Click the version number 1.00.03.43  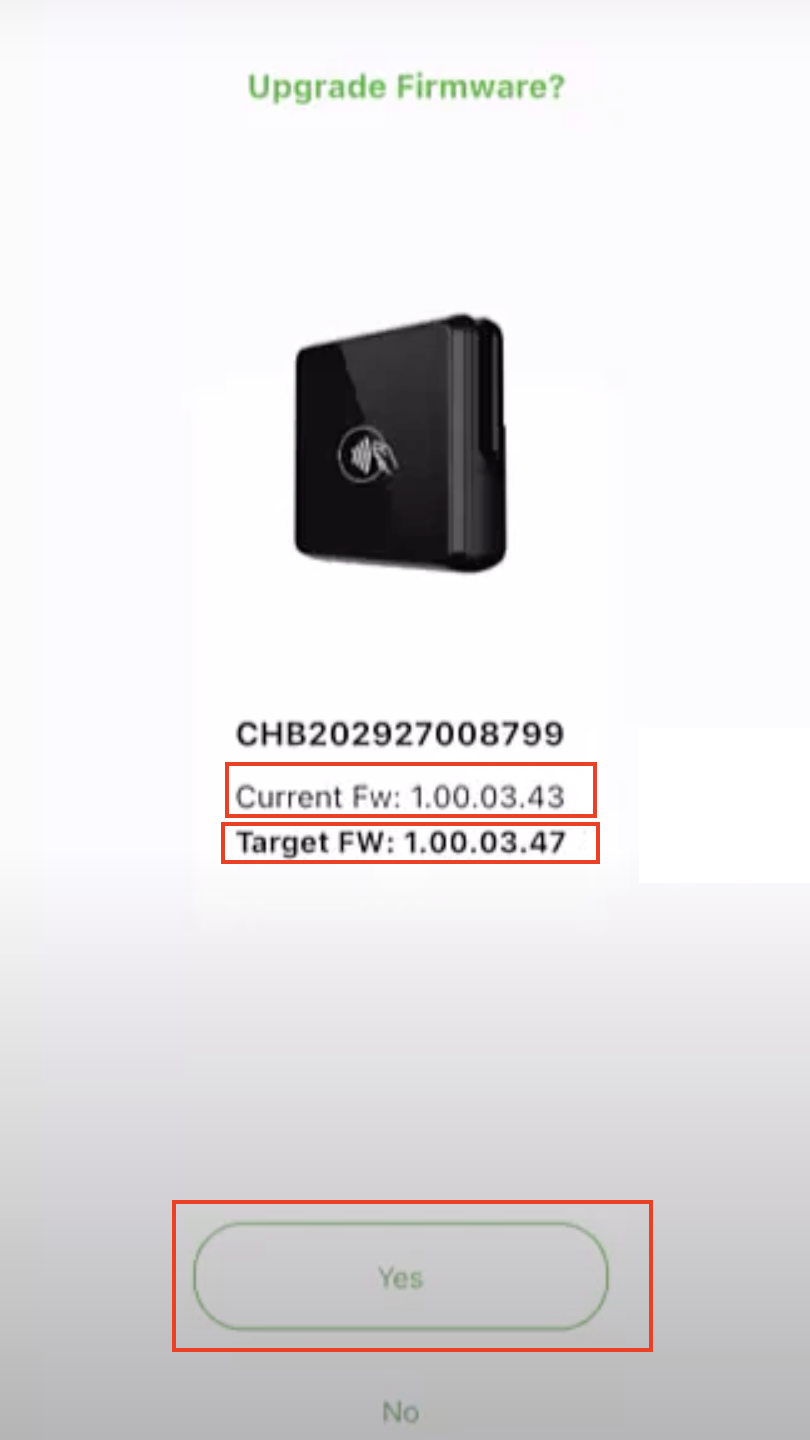[x=489, y=797]
